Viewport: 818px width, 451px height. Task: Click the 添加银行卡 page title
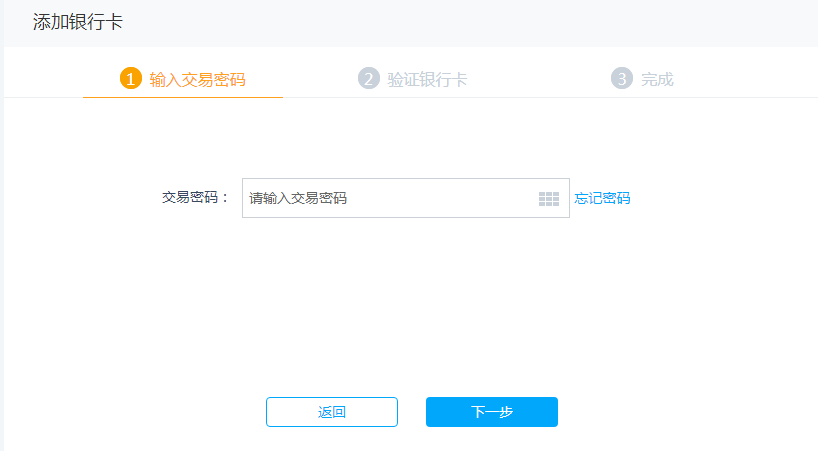point(78,22)
